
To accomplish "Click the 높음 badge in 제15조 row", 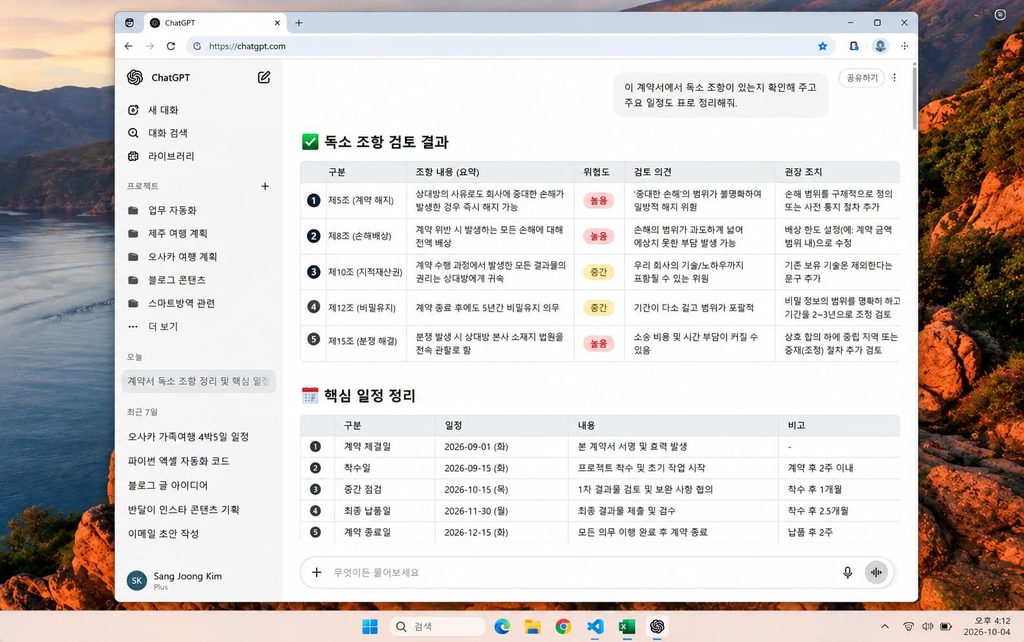I will click(x=599, y=343).
